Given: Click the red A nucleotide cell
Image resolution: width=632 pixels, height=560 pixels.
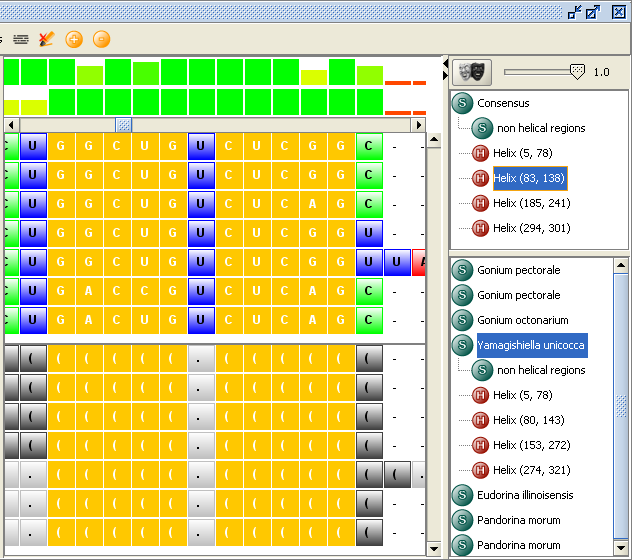Looking at the screenshot, I should coord(420,263).
